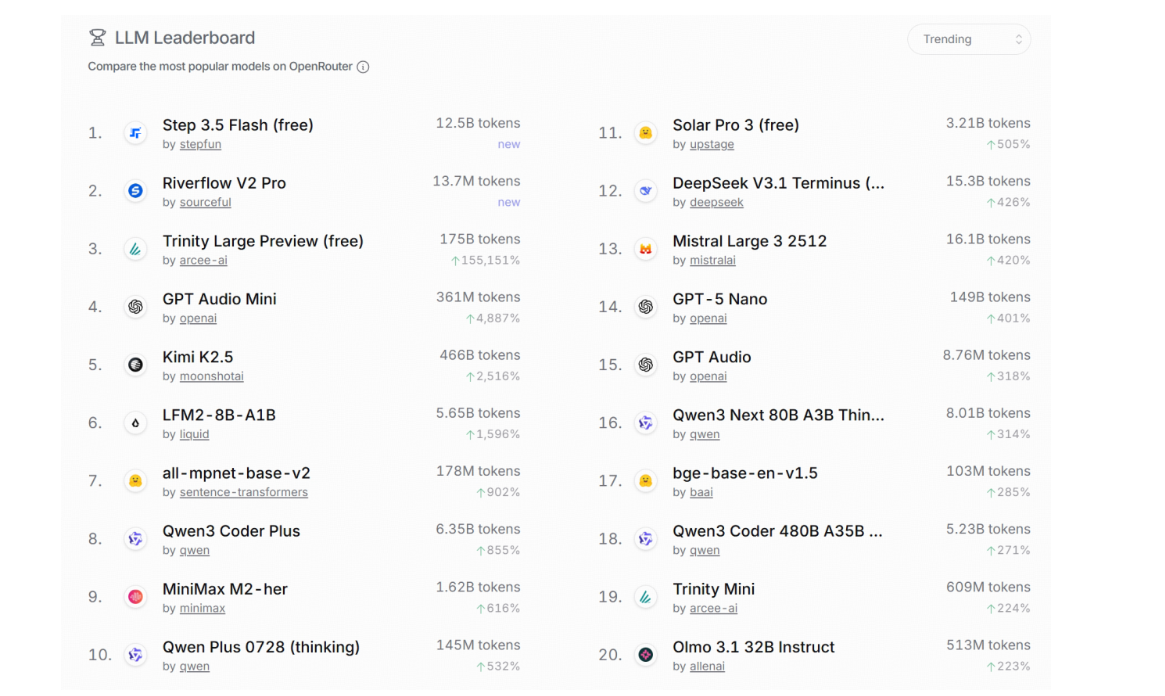The image size is (1165, 696).
Task: Click the info icon beside OpenRouter description
Action: pyautogui.click(x=363, y=67)
